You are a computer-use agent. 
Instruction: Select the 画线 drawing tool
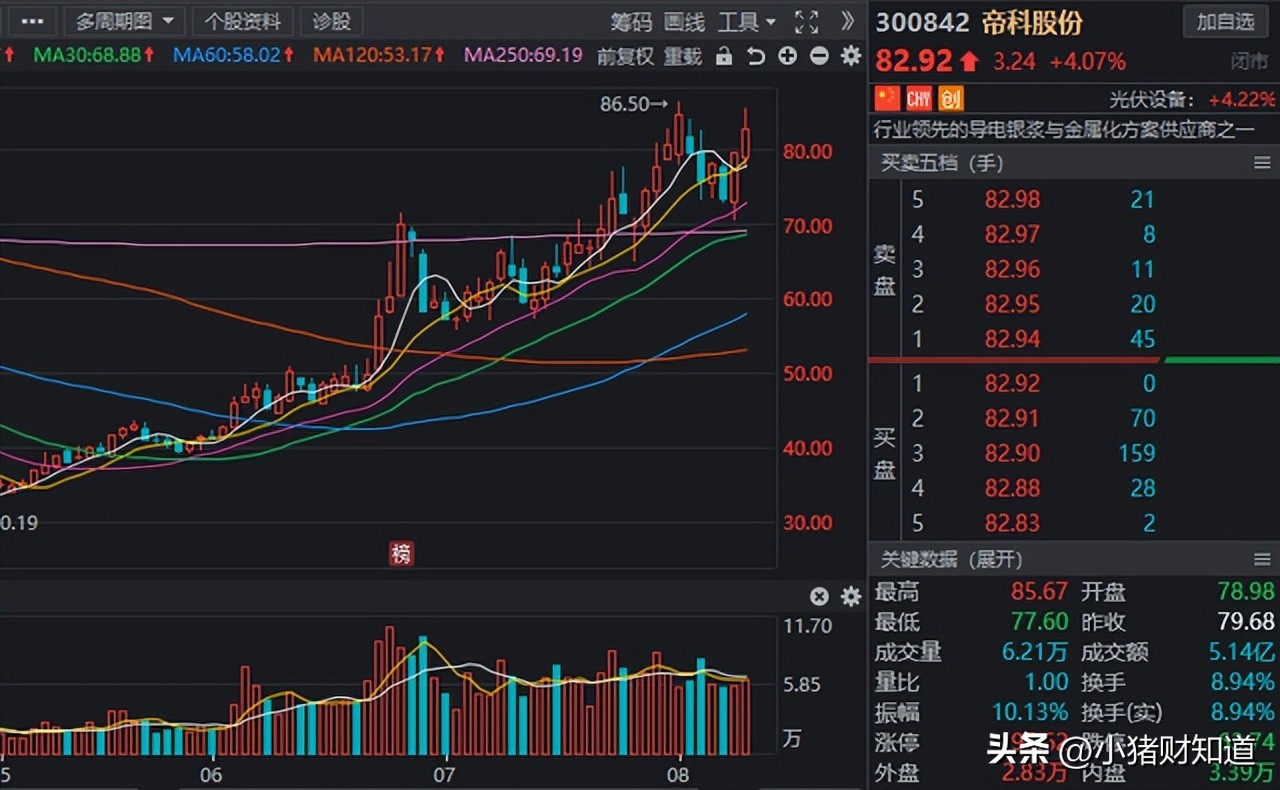[x=683, y=22]
